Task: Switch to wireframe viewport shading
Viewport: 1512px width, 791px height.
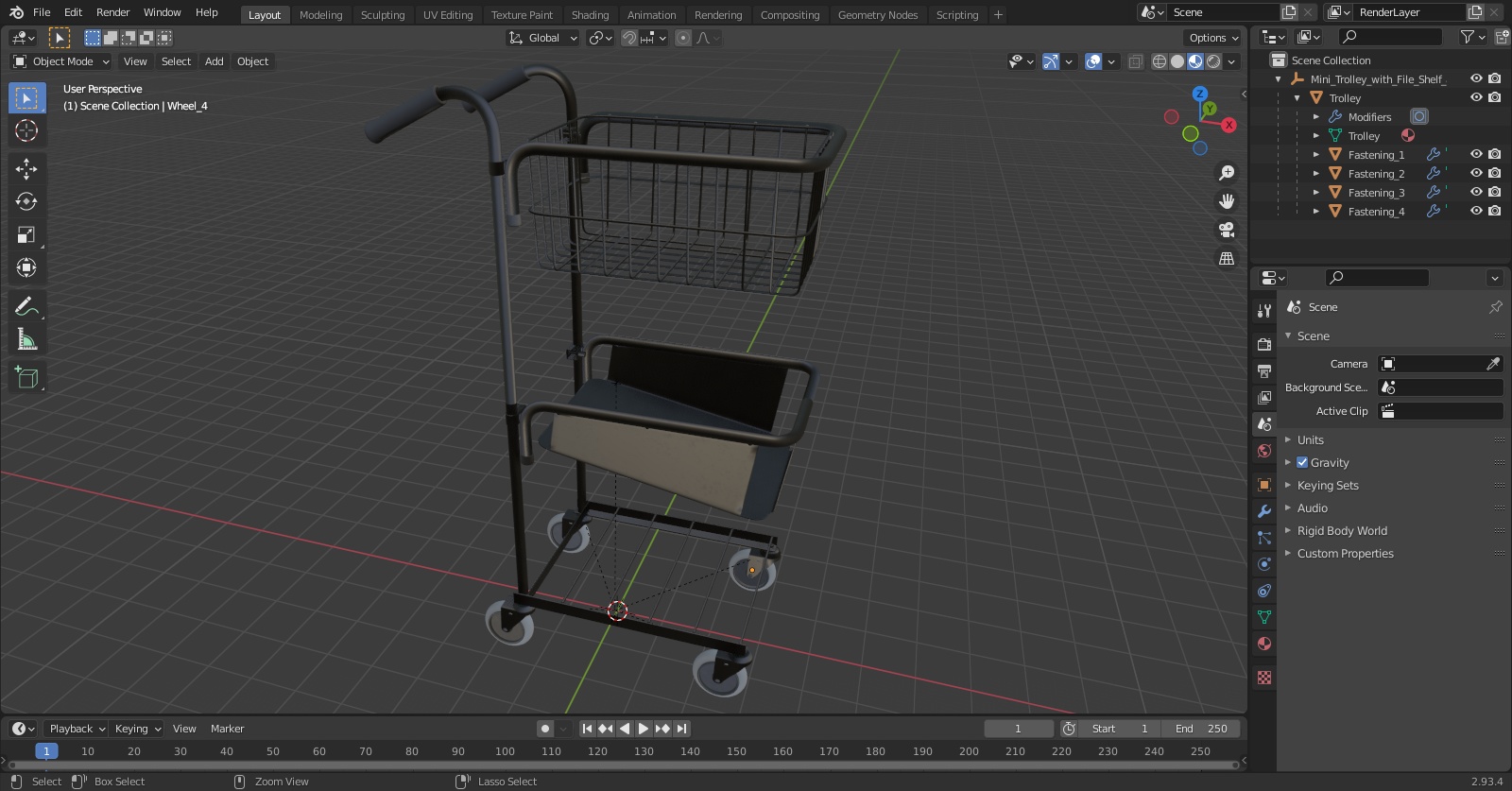Action: (1159, 61)
